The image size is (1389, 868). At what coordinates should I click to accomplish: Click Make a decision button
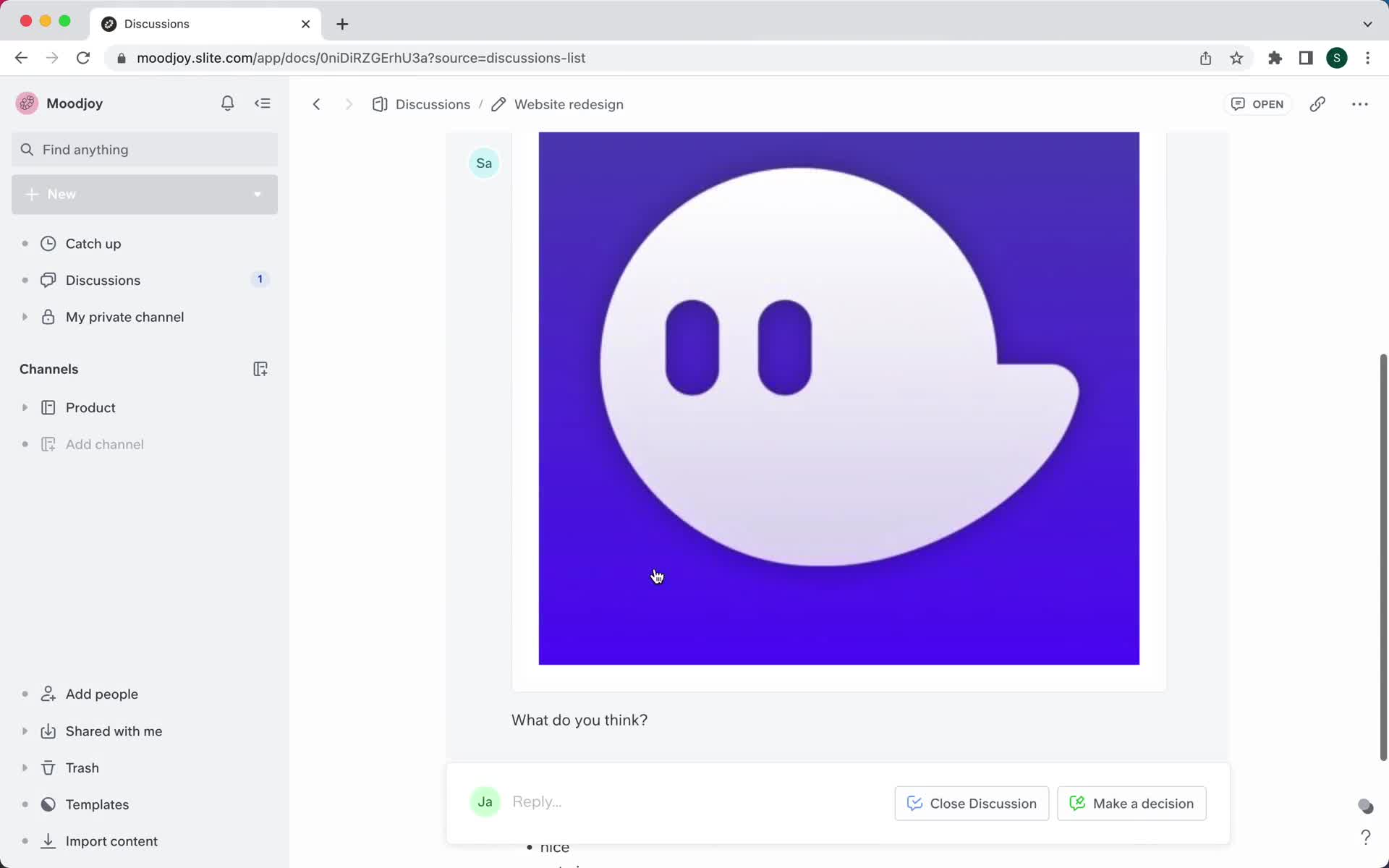pyautogui.click(x=1131, y=803)
